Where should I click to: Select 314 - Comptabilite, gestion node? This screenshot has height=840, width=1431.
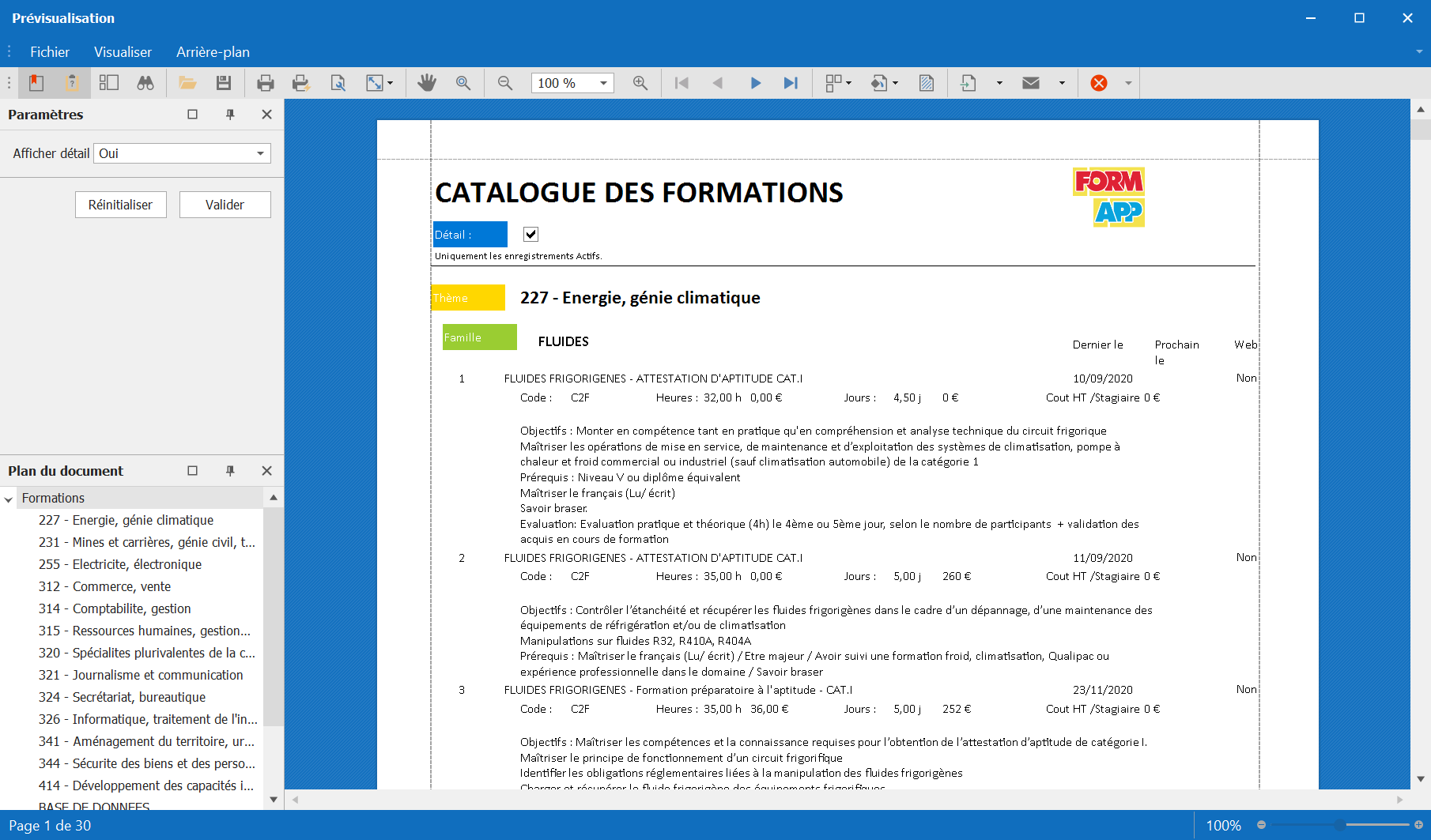tap(115, 608)
